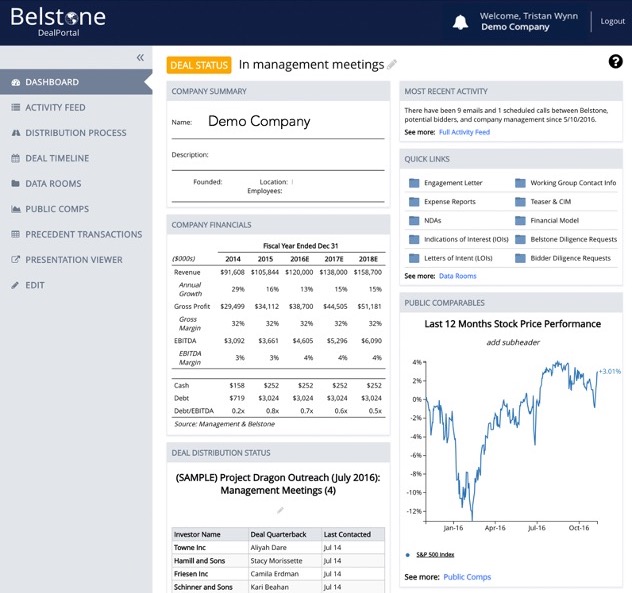
Task: Open the Expense Reports quick link
Action: tap(449, 202)
